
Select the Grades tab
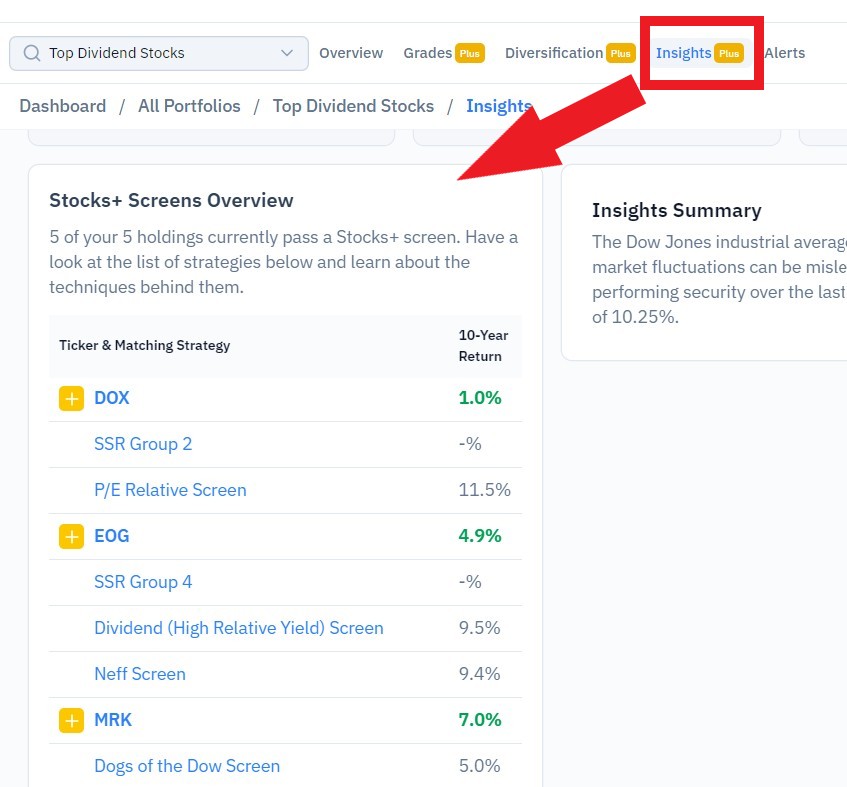point(427,53)
